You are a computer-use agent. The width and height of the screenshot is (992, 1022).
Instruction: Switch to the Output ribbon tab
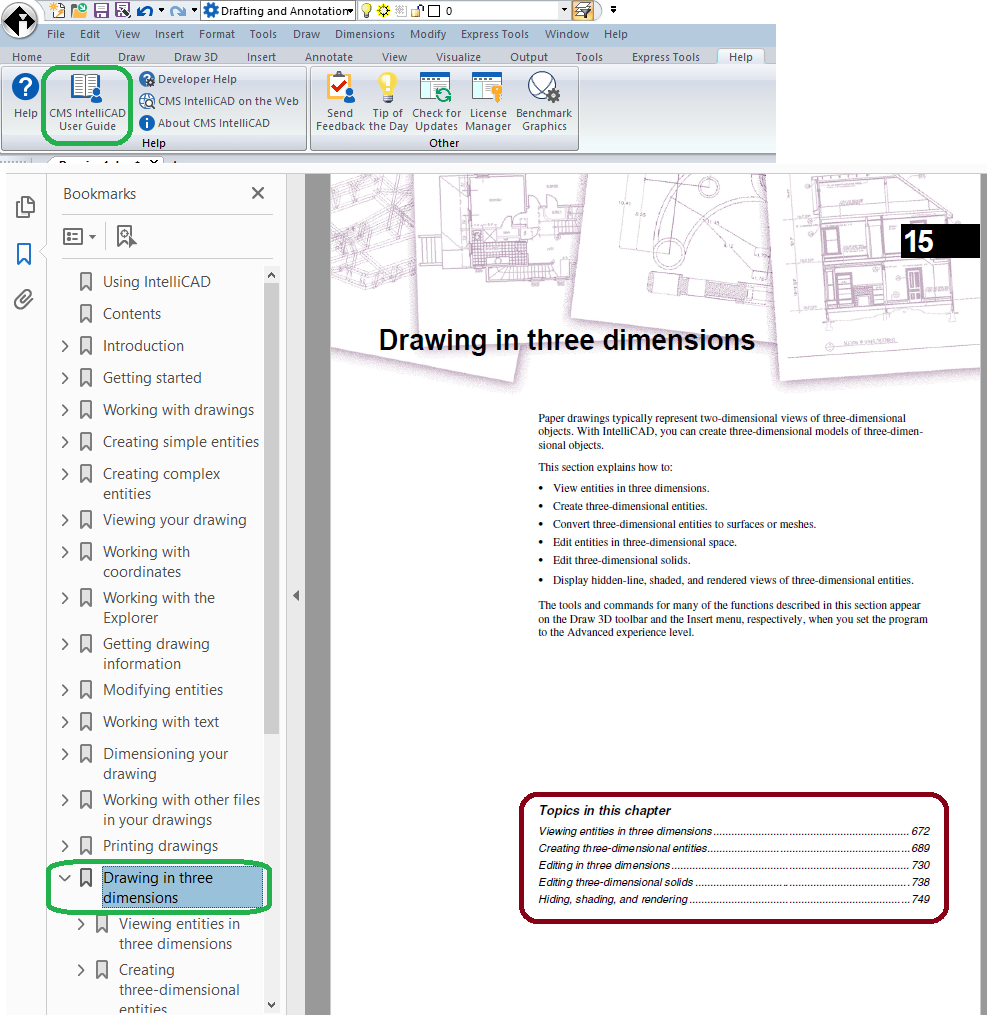click(x=529, y=57)
